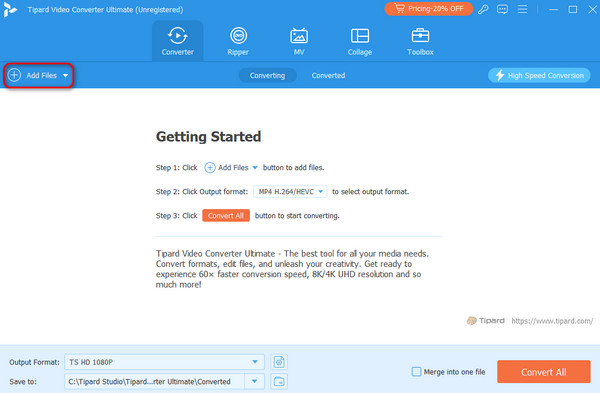
Task: Enable Merge into one file checkbox
Action: coord(416,372)
